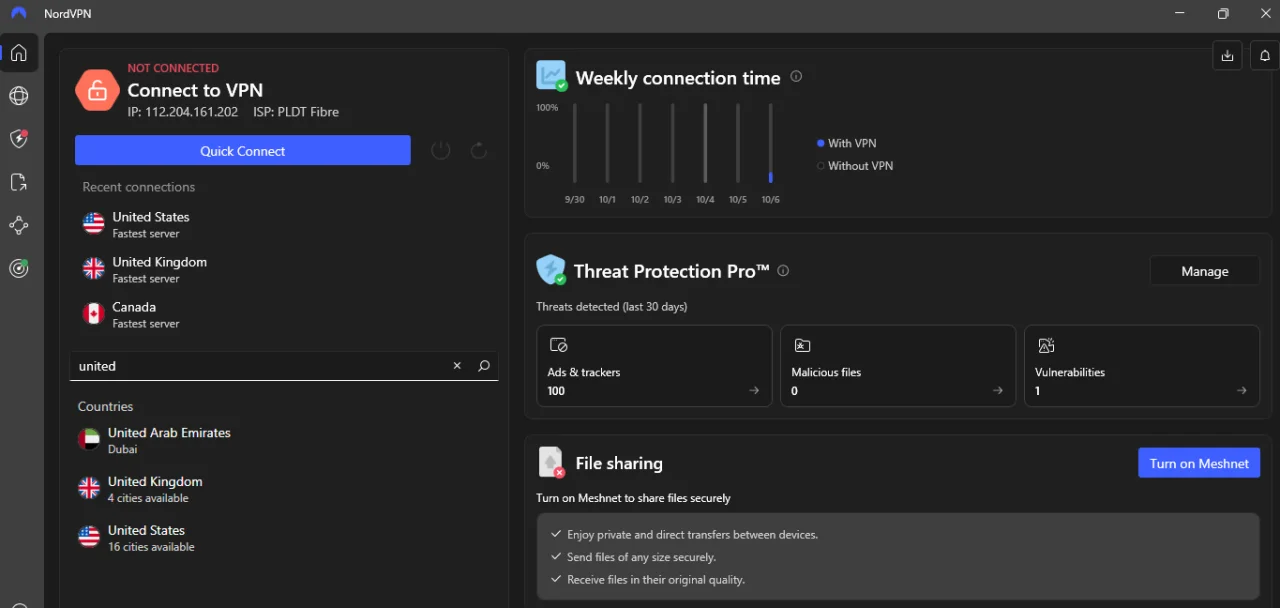Click the 'With VPN' legend entry
Viewport: 1280px width, 608px height.
point(846,143)
